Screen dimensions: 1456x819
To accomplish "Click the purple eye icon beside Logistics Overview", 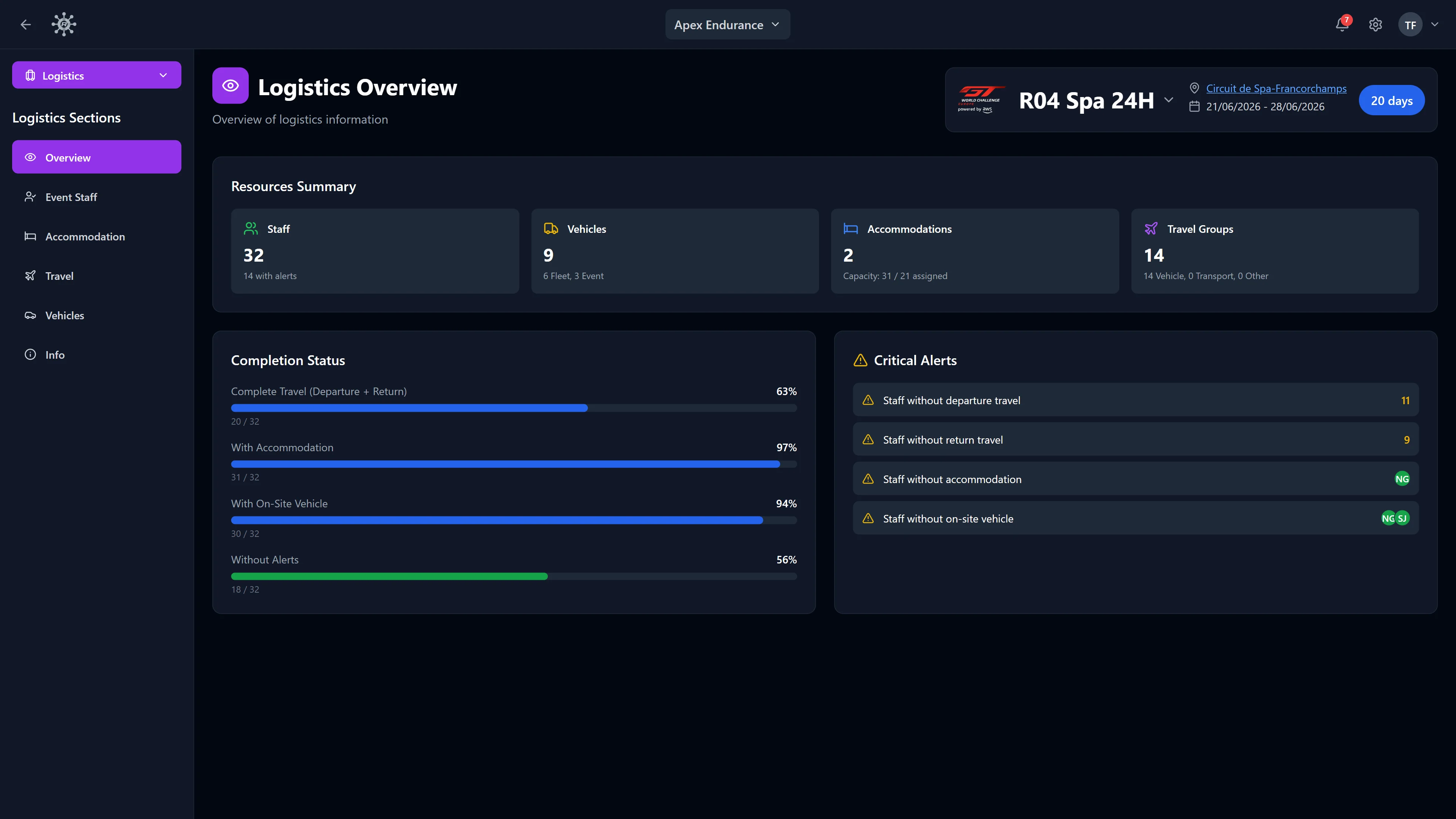I will (230, 85).
